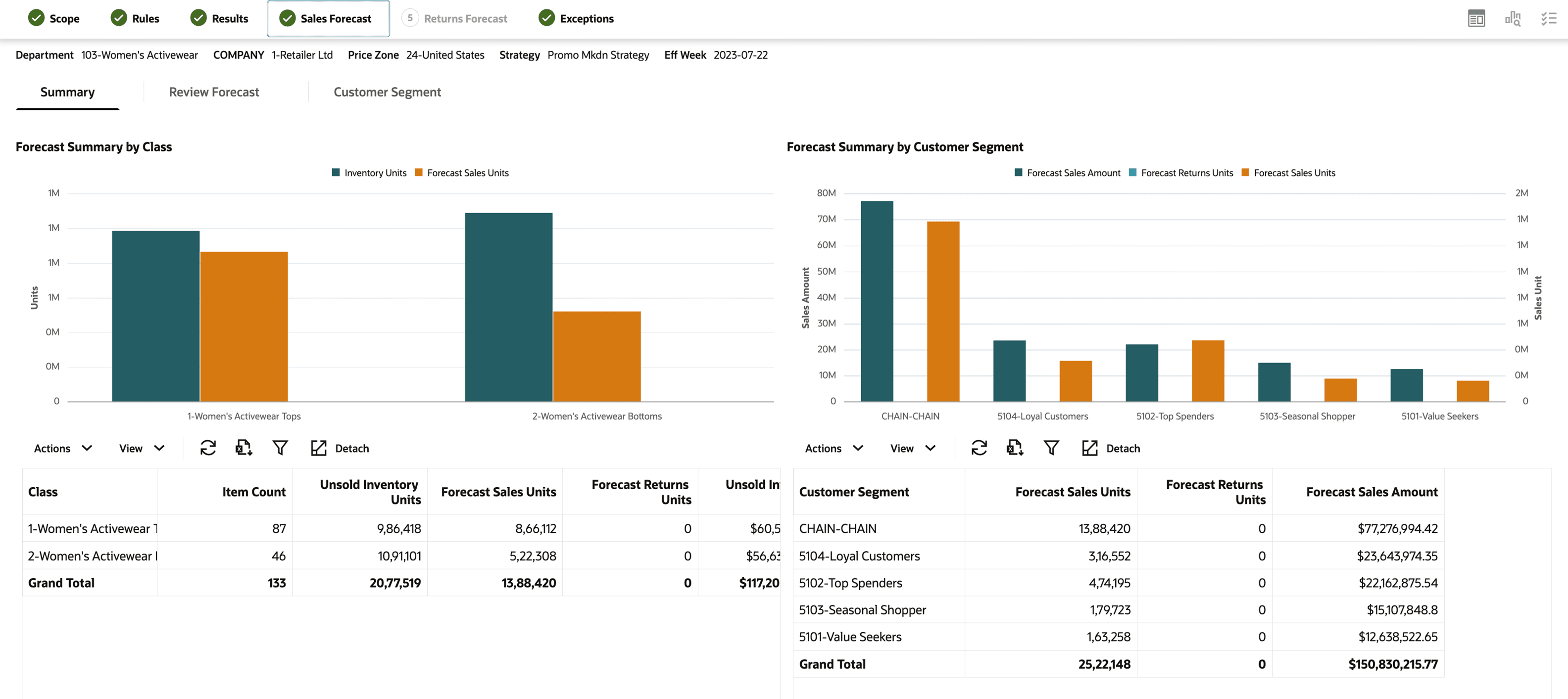The width and height of the screenshot is (1568, 699).
Task: Open the checklist icon top right
Action: coord(1549,19)
